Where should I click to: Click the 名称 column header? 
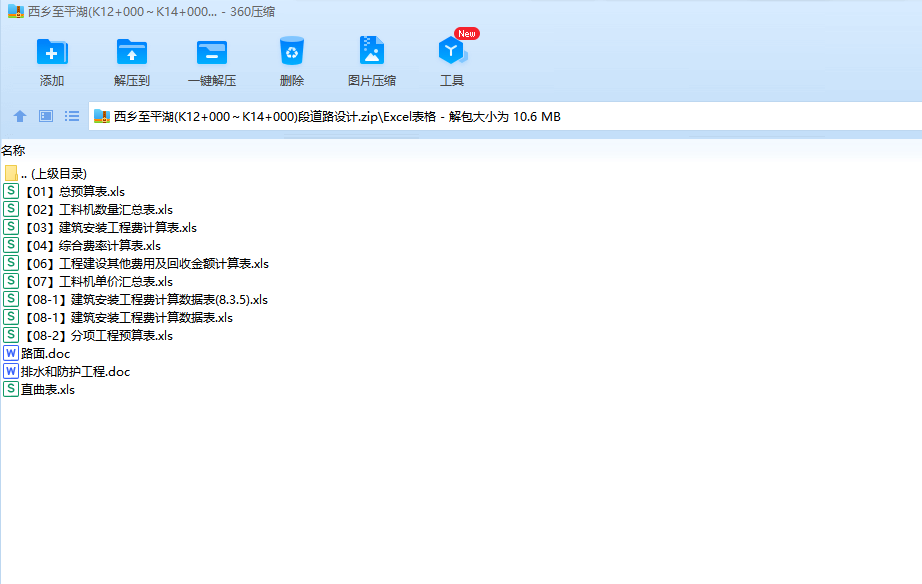click(x=14, y=151)
